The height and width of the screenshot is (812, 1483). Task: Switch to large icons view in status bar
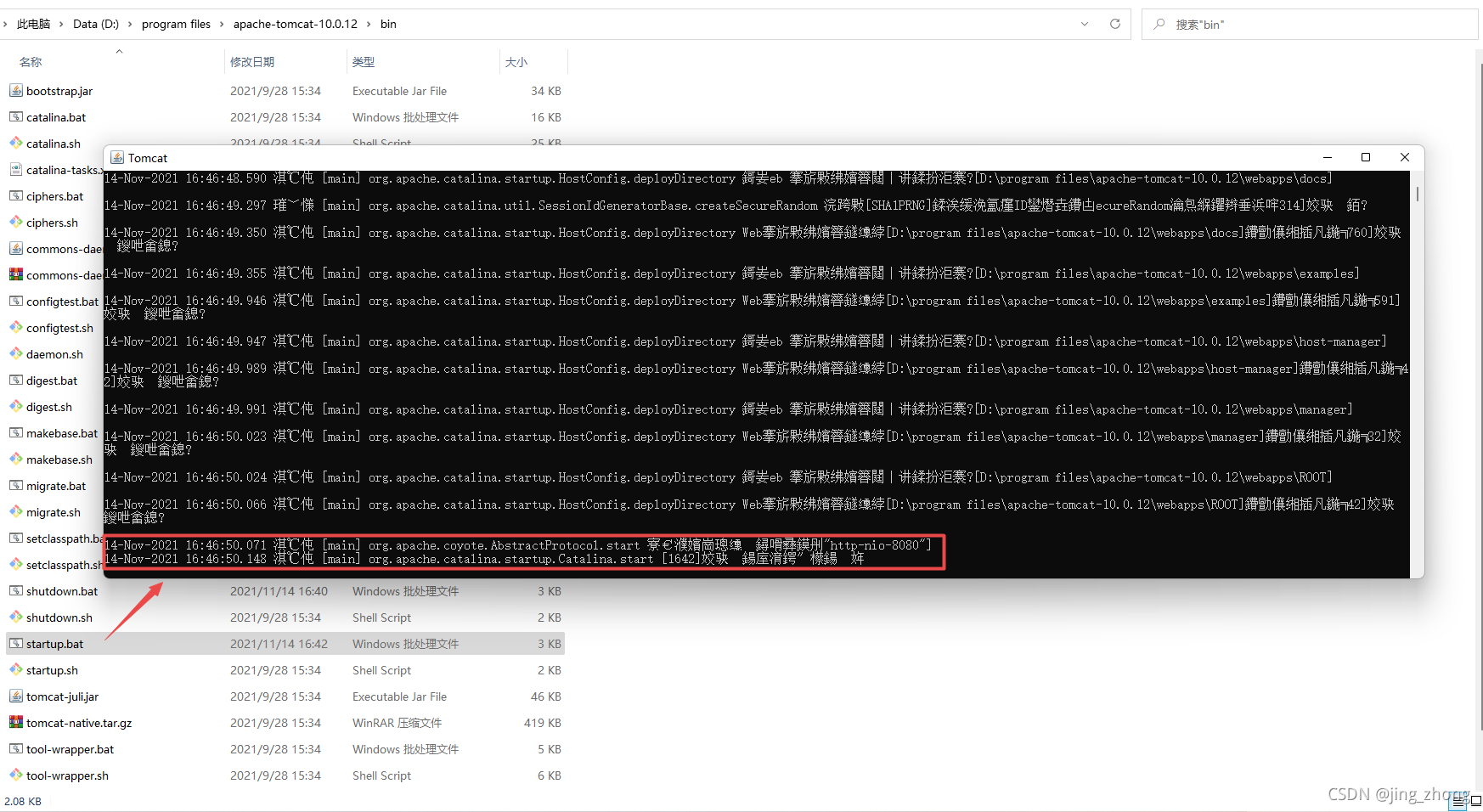(x=1476, y=800)
